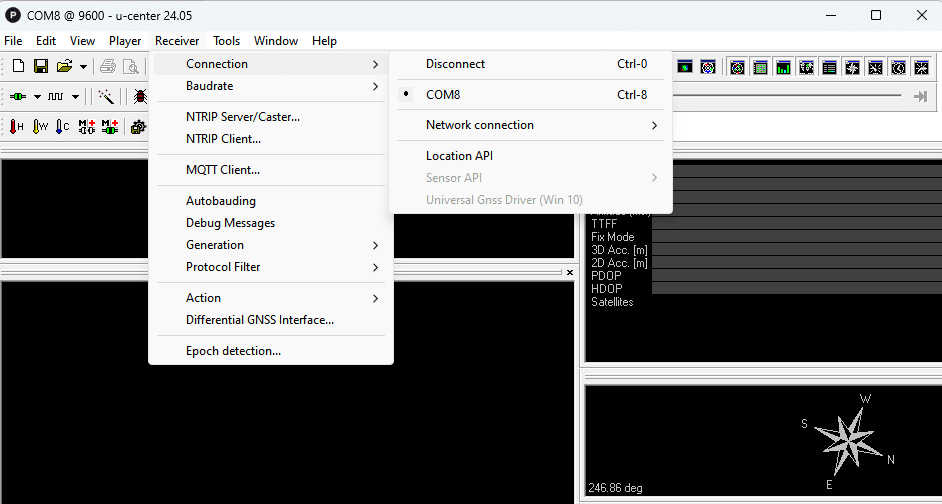Click the compass rose in the heading panel
The width and height of the screenshot is (942, 504).
pos(848,441)
